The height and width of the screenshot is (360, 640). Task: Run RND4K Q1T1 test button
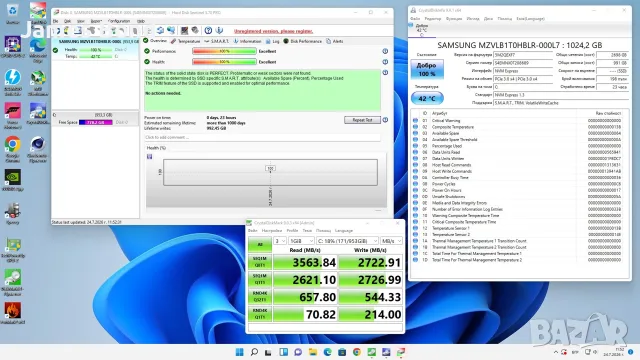[x=260, y=314]
